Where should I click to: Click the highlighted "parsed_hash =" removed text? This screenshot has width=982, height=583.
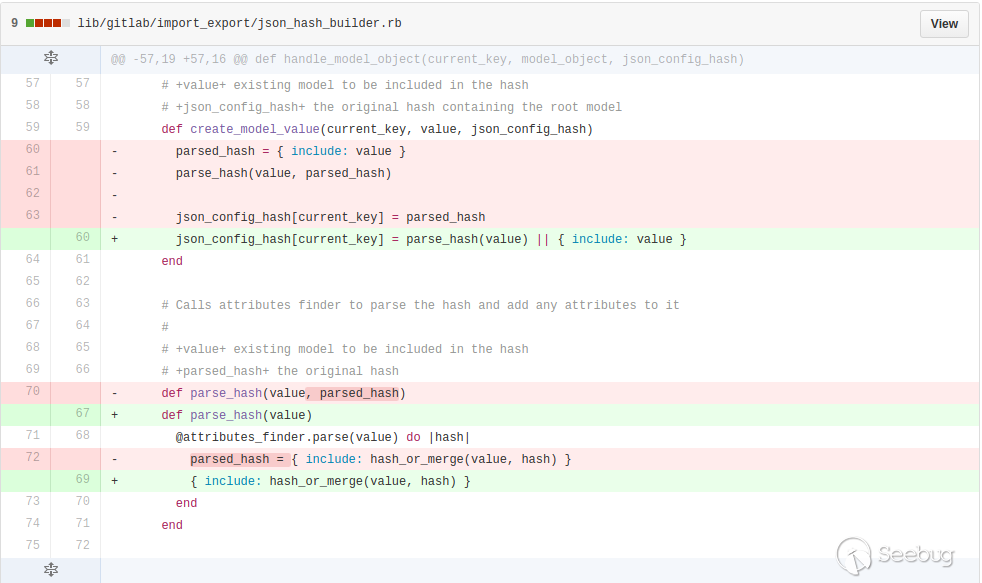tap(239, 459)
